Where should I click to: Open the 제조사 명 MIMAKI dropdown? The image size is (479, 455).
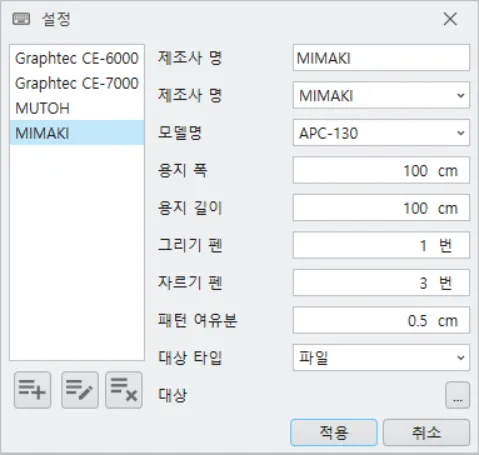pos(381,95)
